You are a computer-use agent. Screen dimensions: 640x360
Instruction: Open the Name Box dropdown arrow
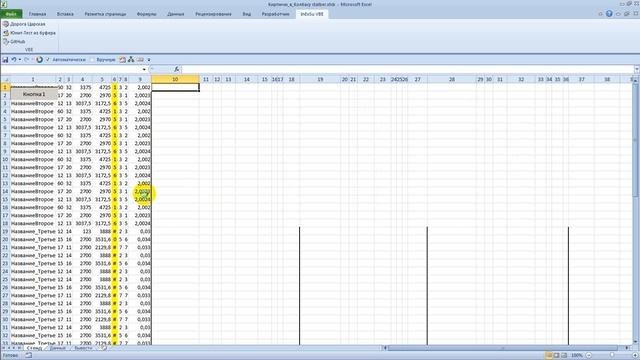pyautogui.click(x=144, y=70)
